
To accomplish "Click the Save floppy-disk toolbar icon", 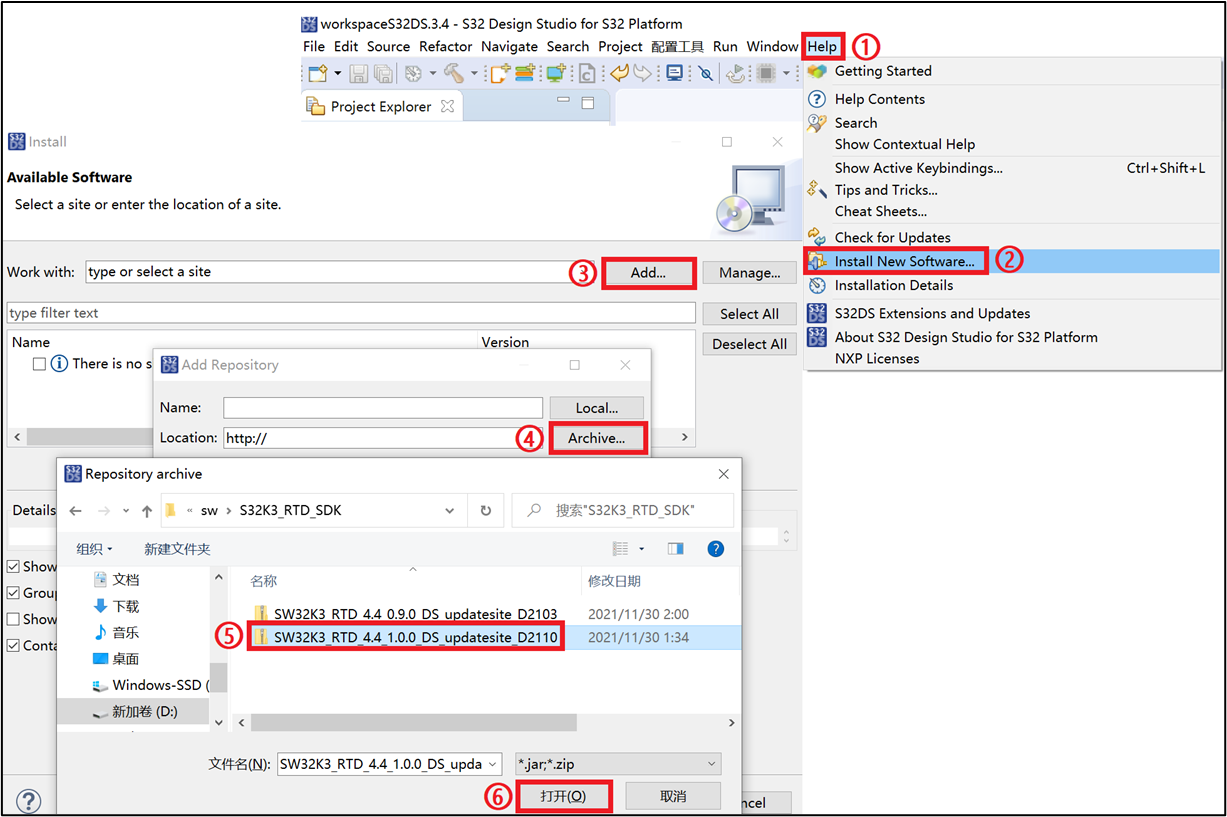I will [359, 73].
